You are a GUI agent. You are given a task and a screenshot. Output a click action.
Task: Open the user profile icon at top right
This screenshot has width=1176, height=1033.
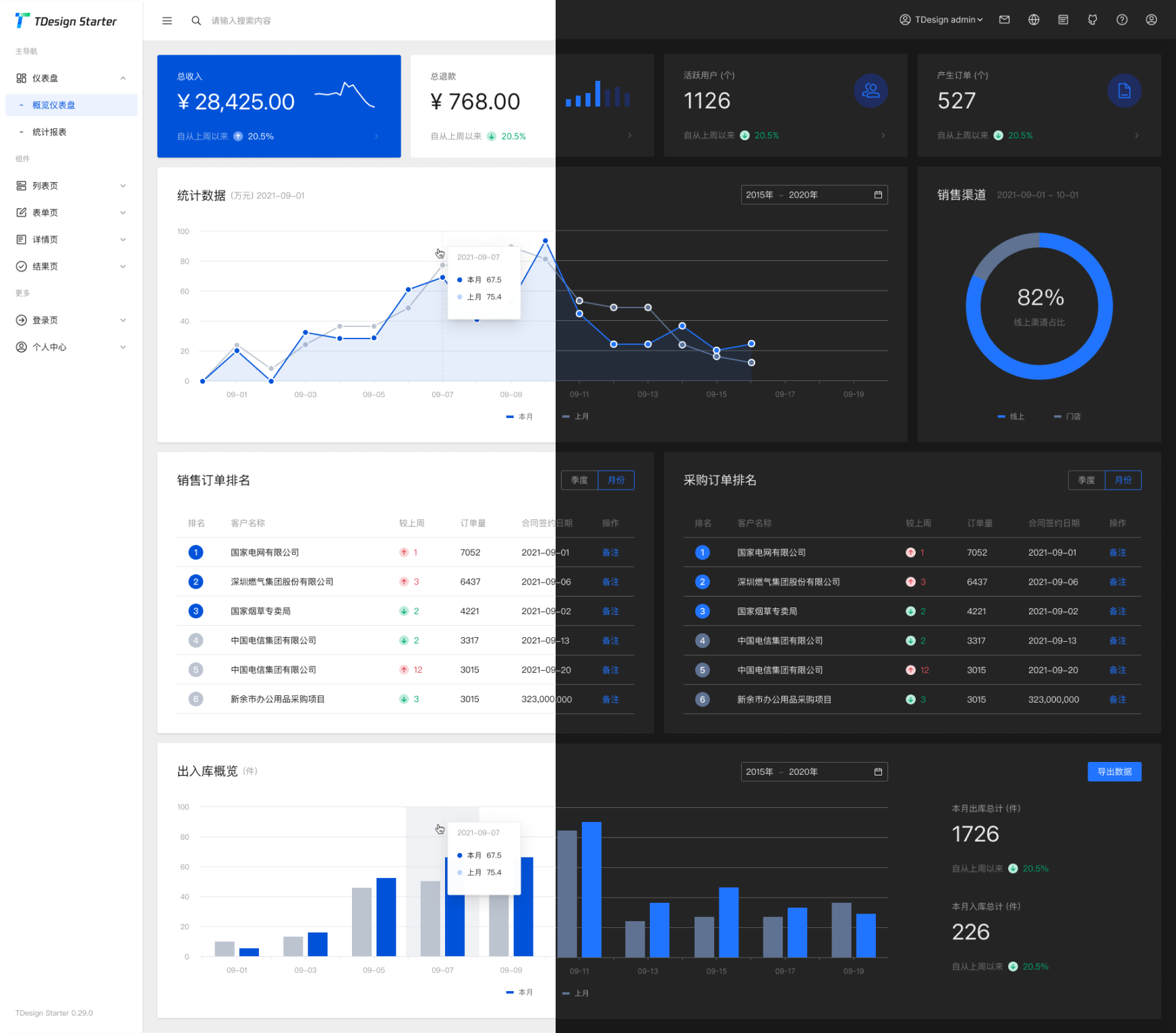point(1152,20)
